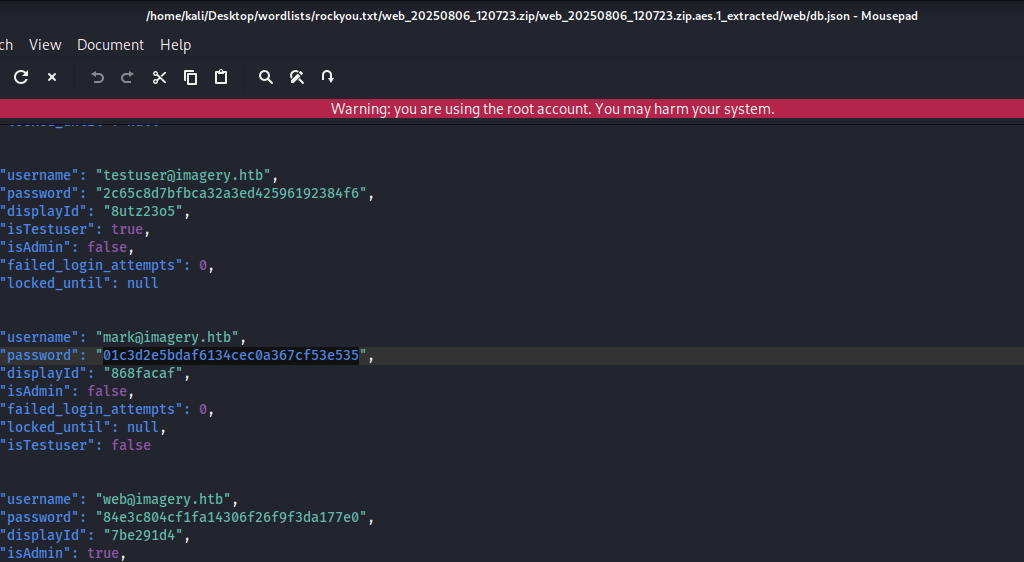Paste using the clipboard icon
1024x562 pixels.
click(x=221, y=77)
